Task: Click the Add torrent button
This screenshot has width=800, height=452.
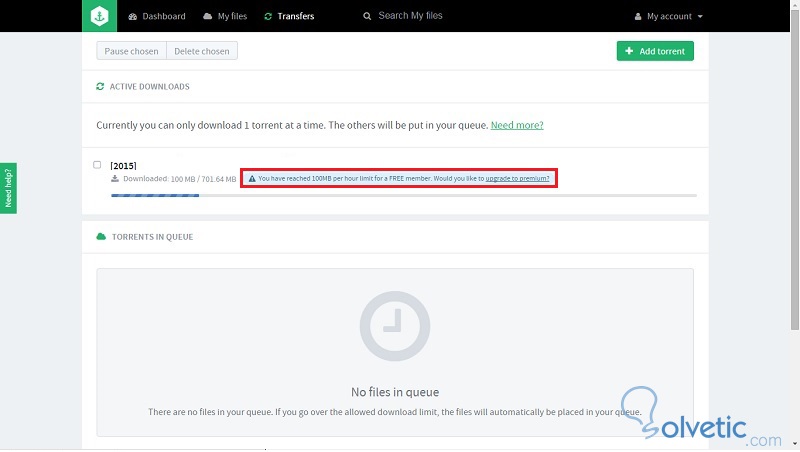Action: pyautogui.click(x=655, y=51)
